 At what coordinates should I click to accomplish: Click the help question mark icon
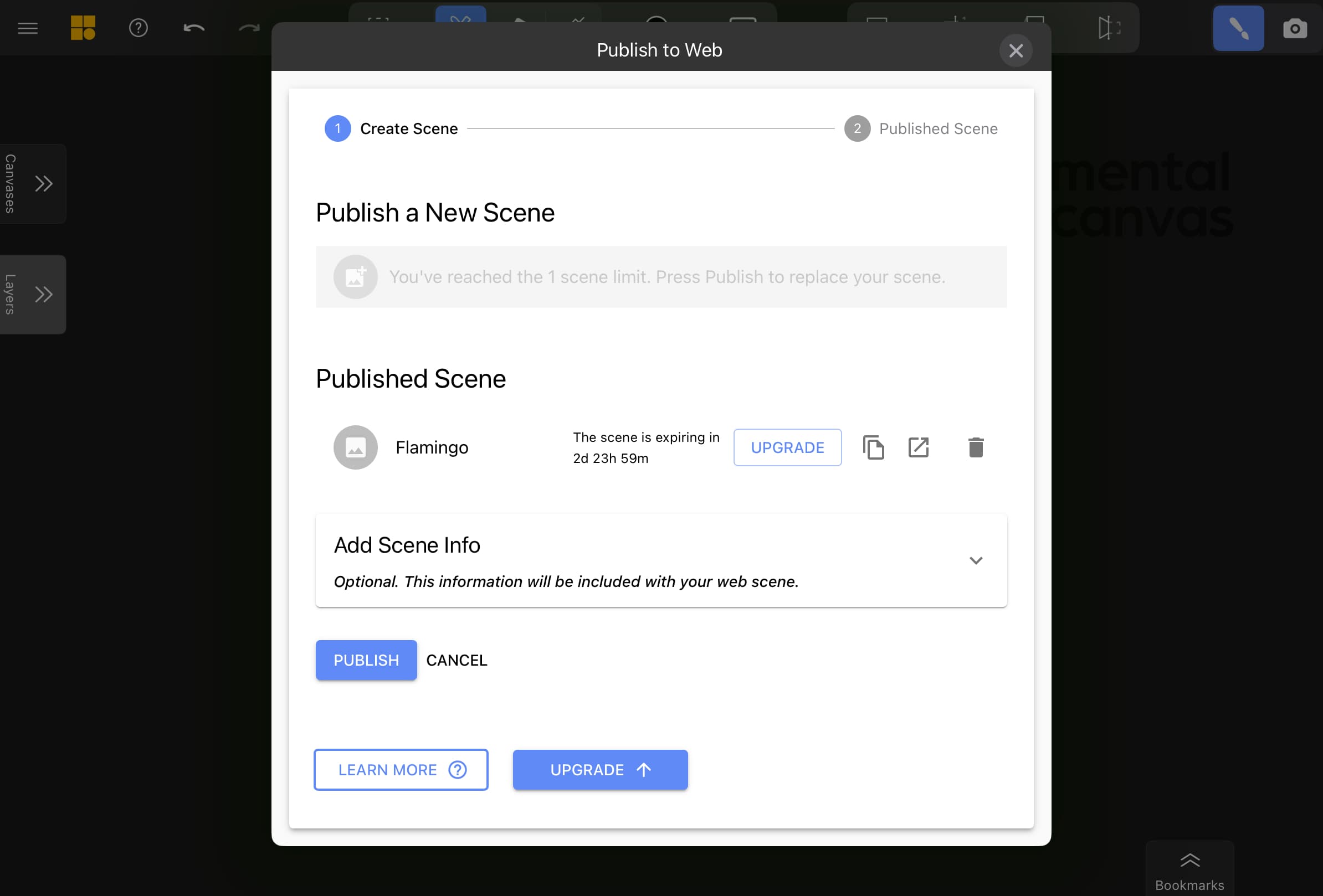[x=139, y=27]
